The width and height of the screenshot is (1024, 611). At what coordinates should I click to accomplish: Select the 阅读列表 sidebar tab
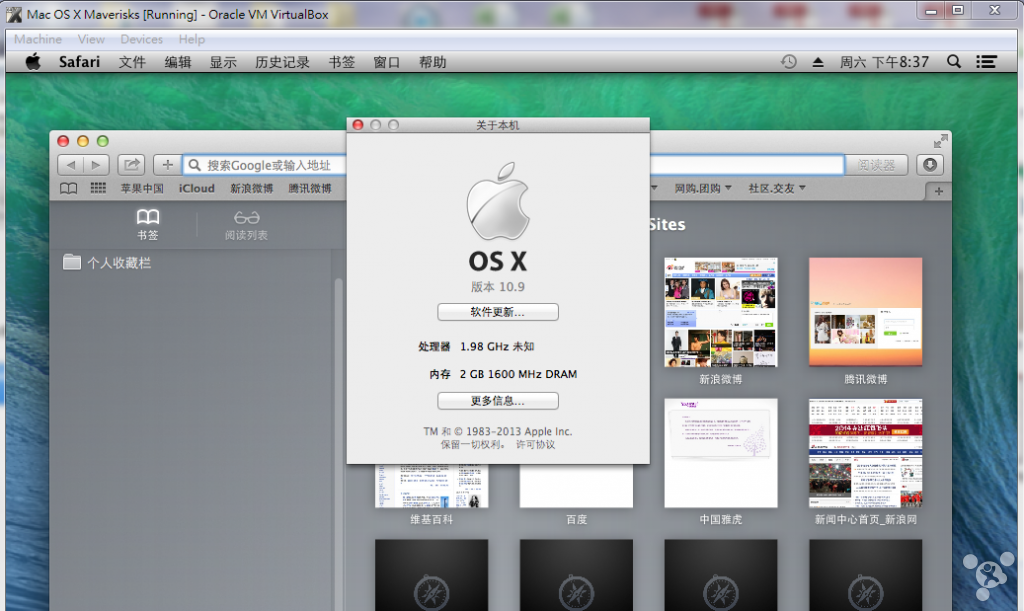[246, 225]
